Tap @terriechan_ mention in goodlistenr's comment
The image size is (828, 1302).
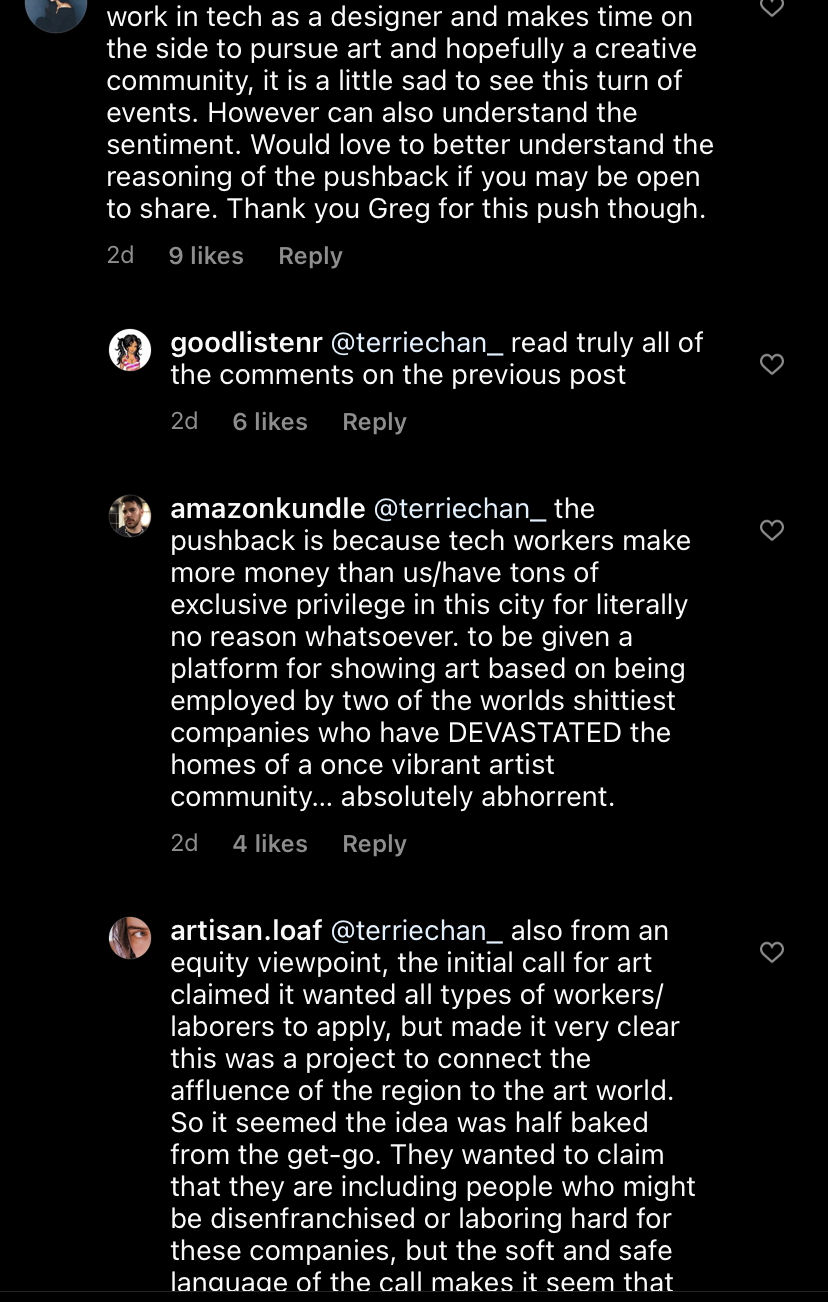tap(416, 343)
